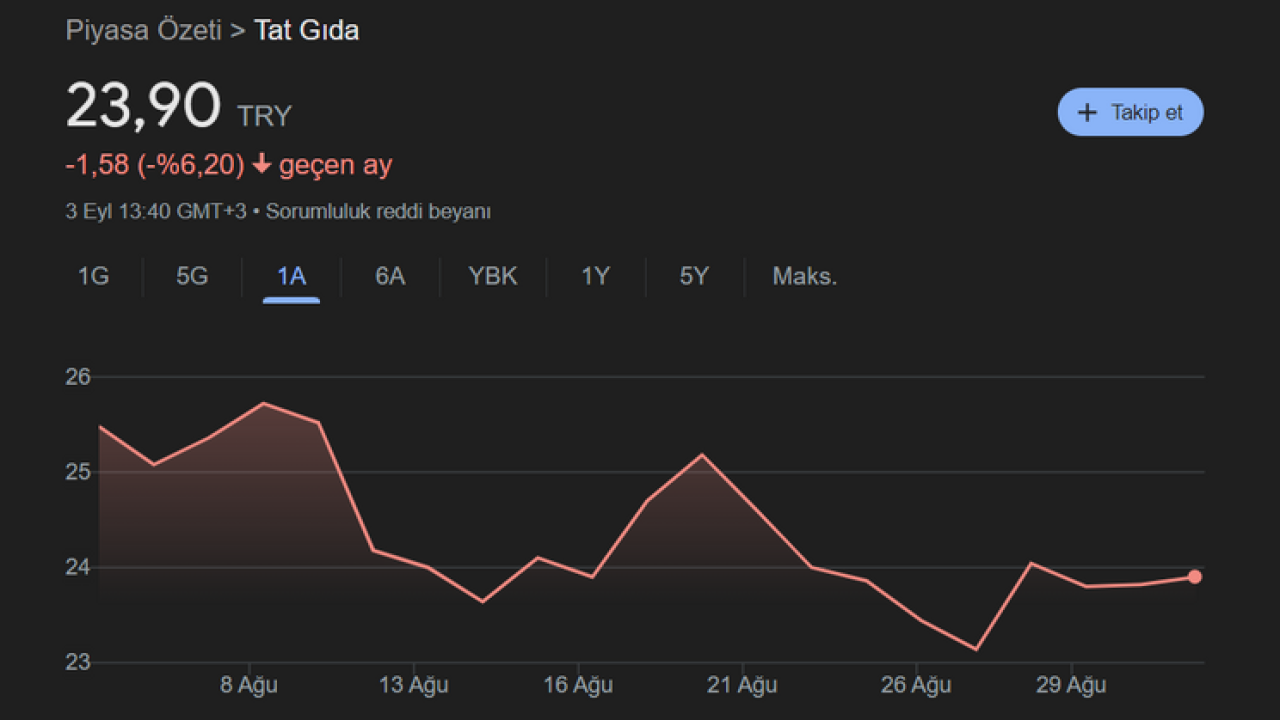This screenshot has height=720, width=1280.
Task: Click the 23,90 price value
Action: pyautogui.click(x=143, y=106)
